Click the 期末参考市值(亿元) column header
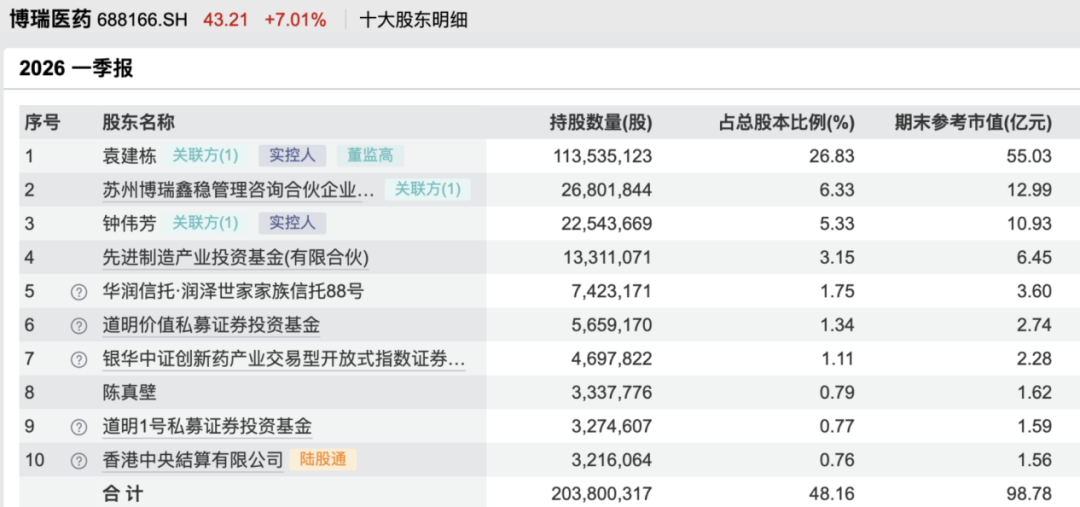This screenshot has width=1080, height=507. [x=973, y=123]
